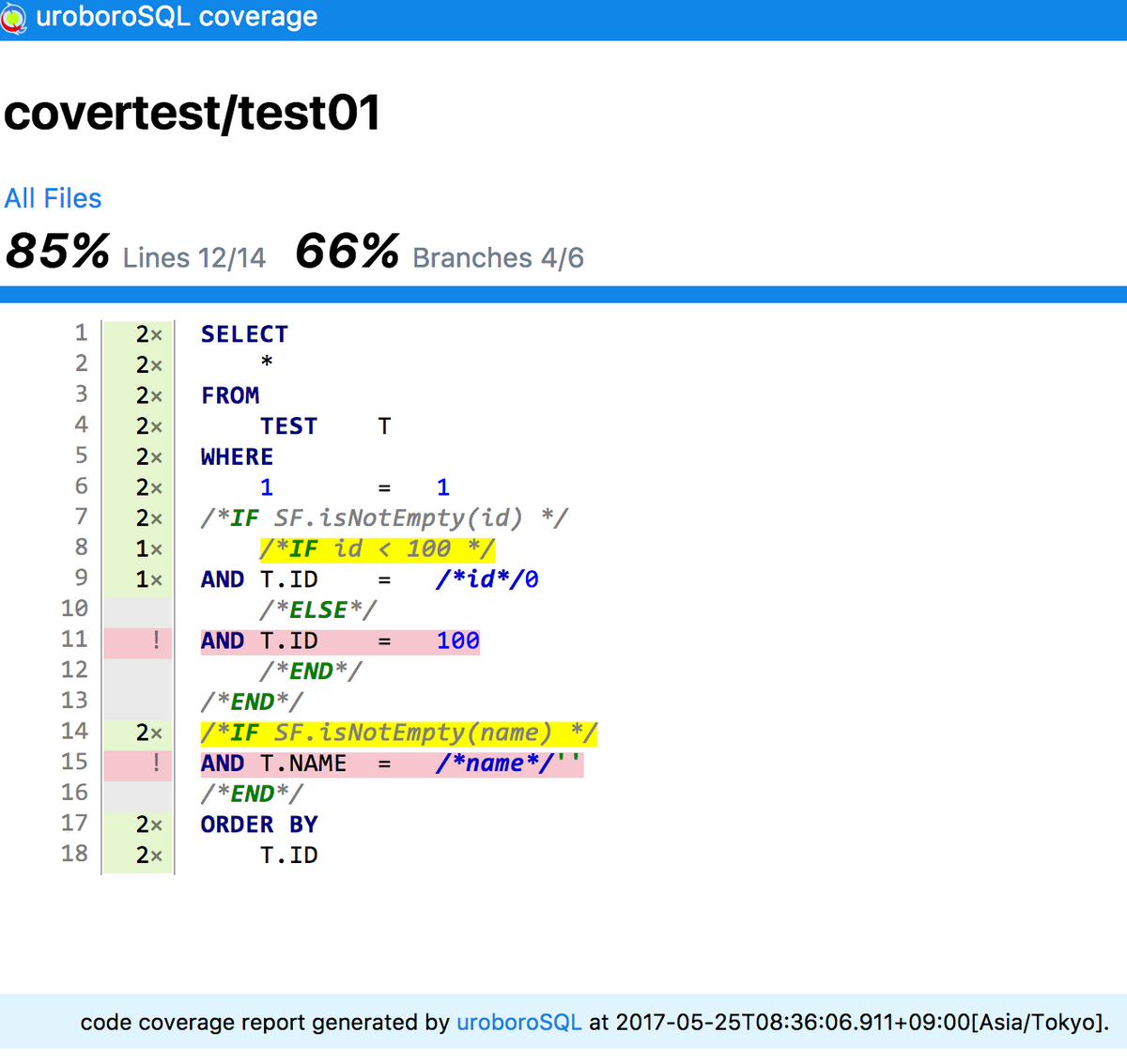Click the uroboroSQL logo icon in header

pos(13,19)
